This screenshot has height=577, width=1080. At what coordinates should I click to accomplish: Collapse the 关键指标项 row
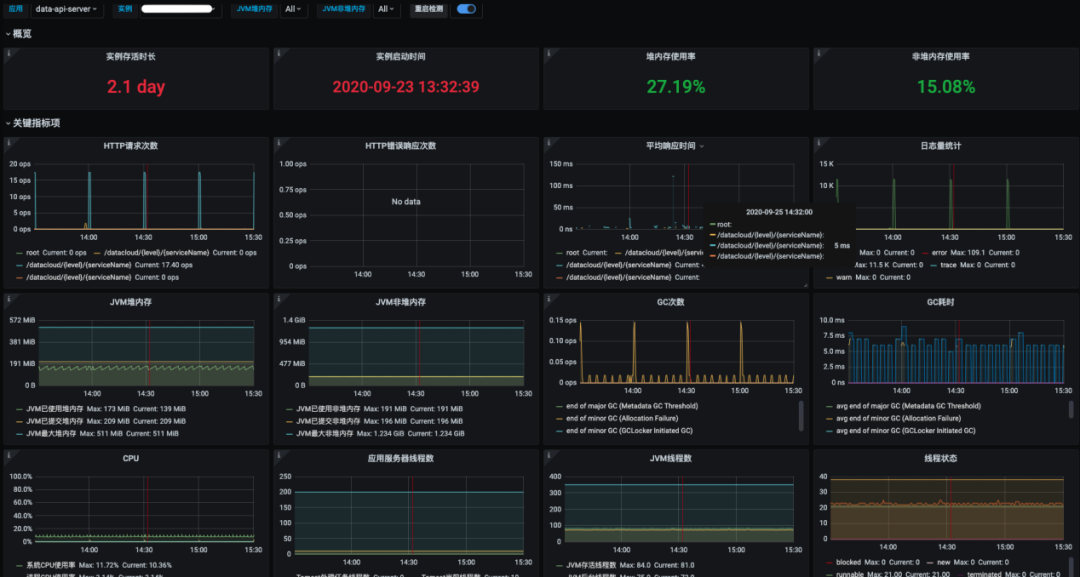[x=32, y=123]
